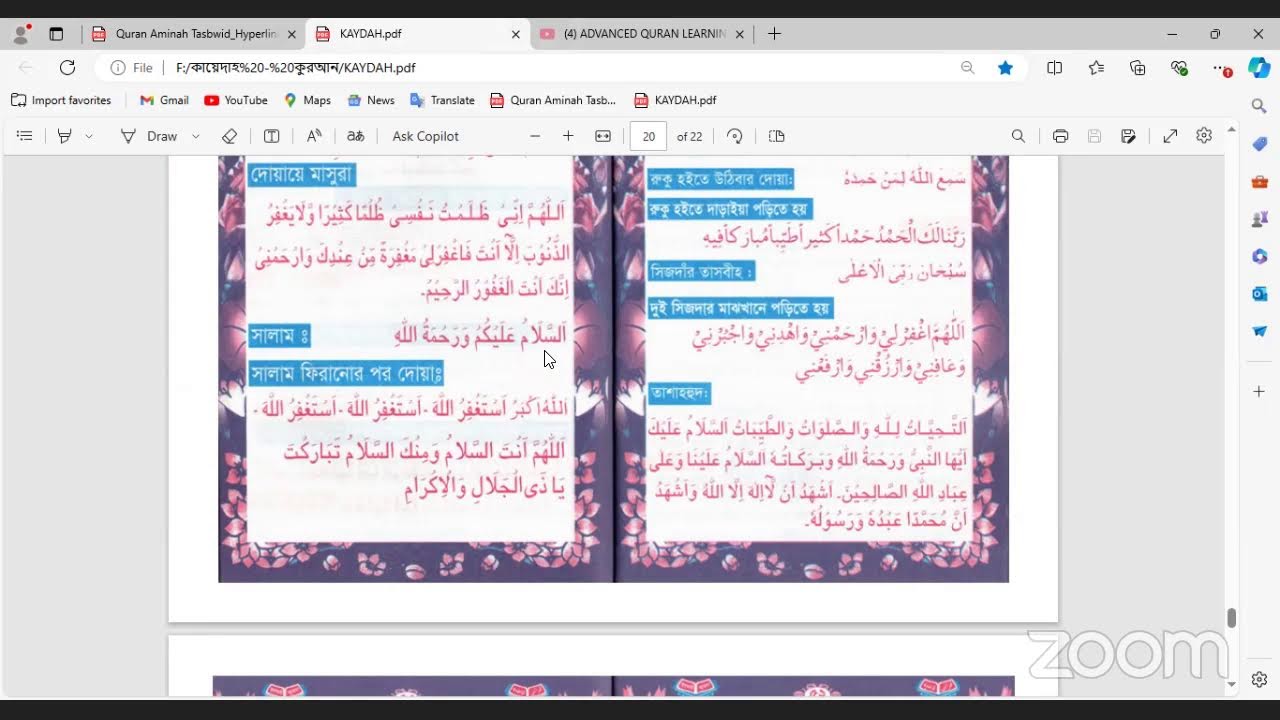Click the address bar zoom magnifier
1280x720 pixels.
coord(967,68)
